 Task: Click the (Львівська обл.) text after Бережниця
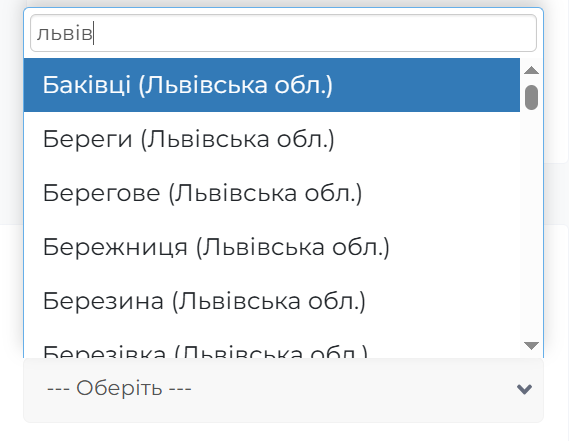point(292,248)
